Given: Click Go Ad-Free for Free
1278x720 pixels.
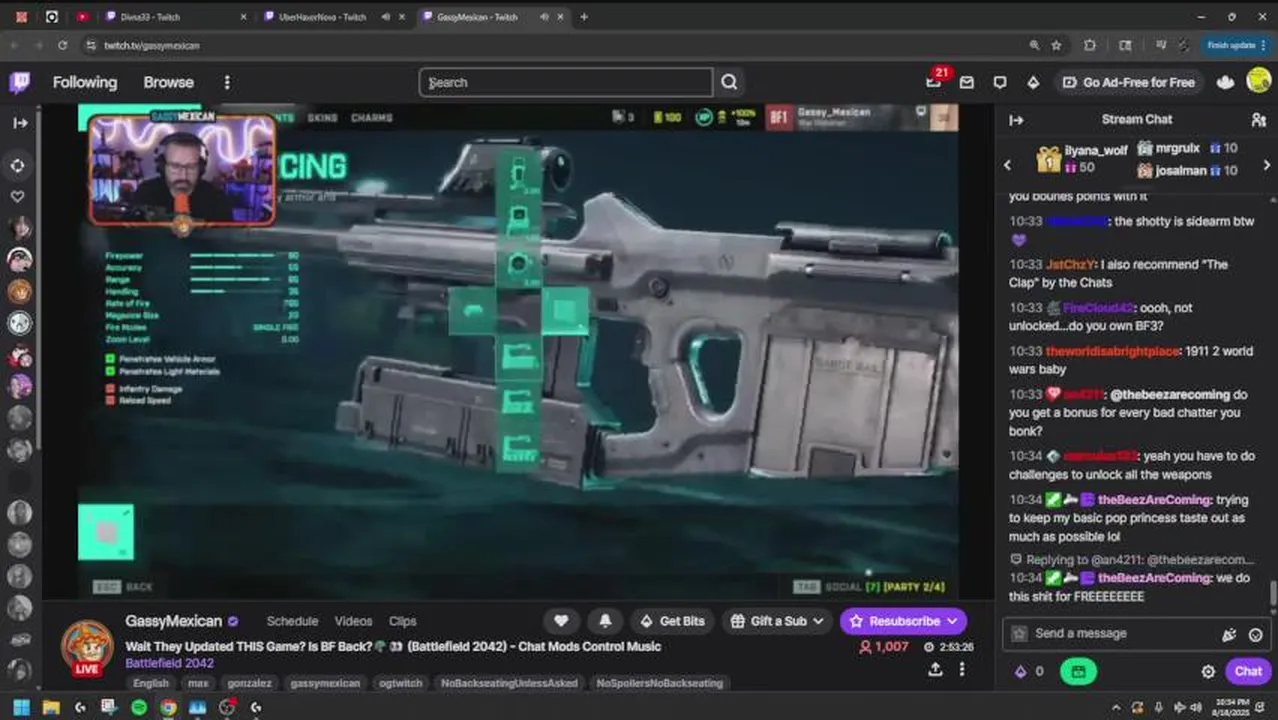Looking at the screenshot, I should (x=1129, y=82).
